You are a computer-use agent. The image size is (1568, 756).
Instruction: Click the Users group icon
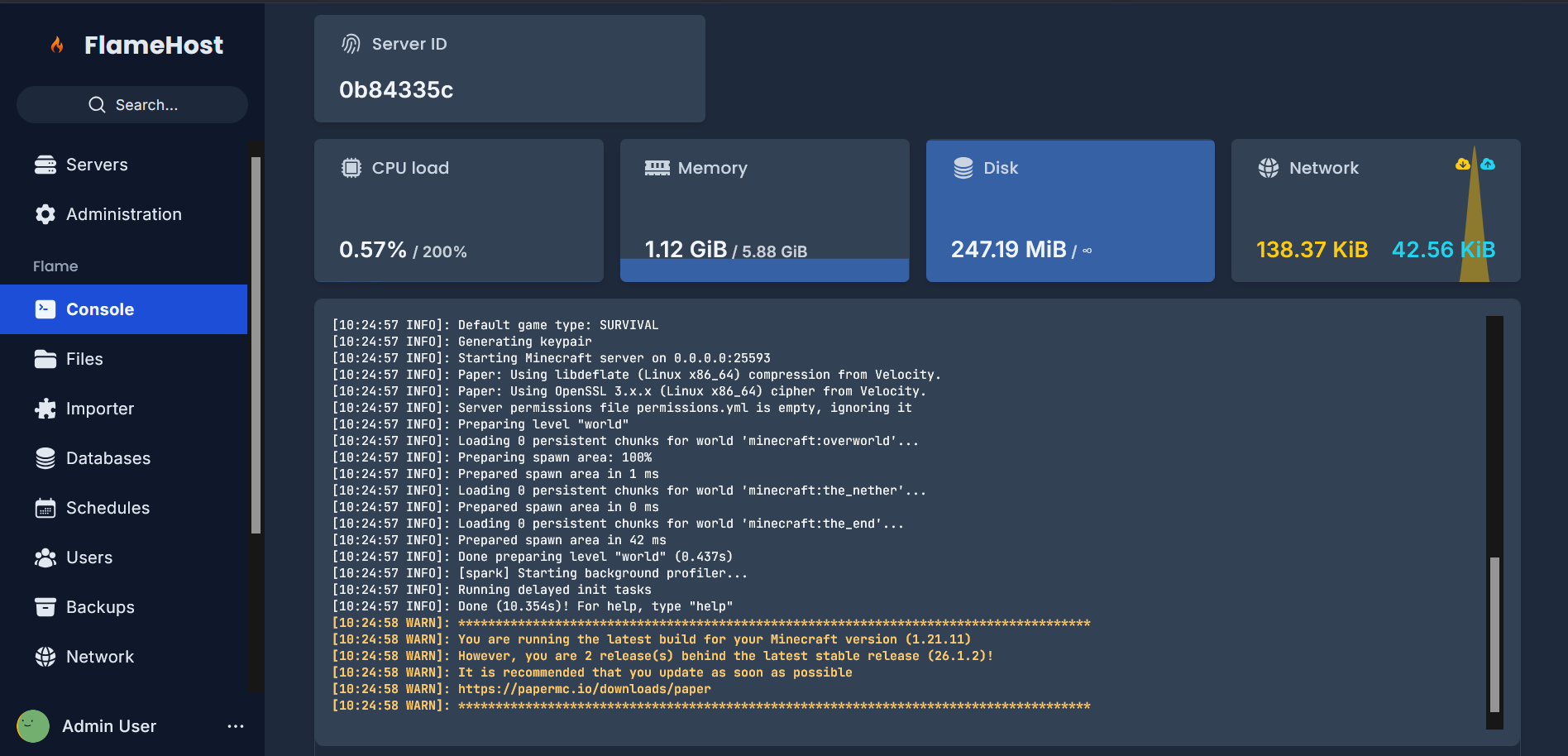(x=45, y=557)
